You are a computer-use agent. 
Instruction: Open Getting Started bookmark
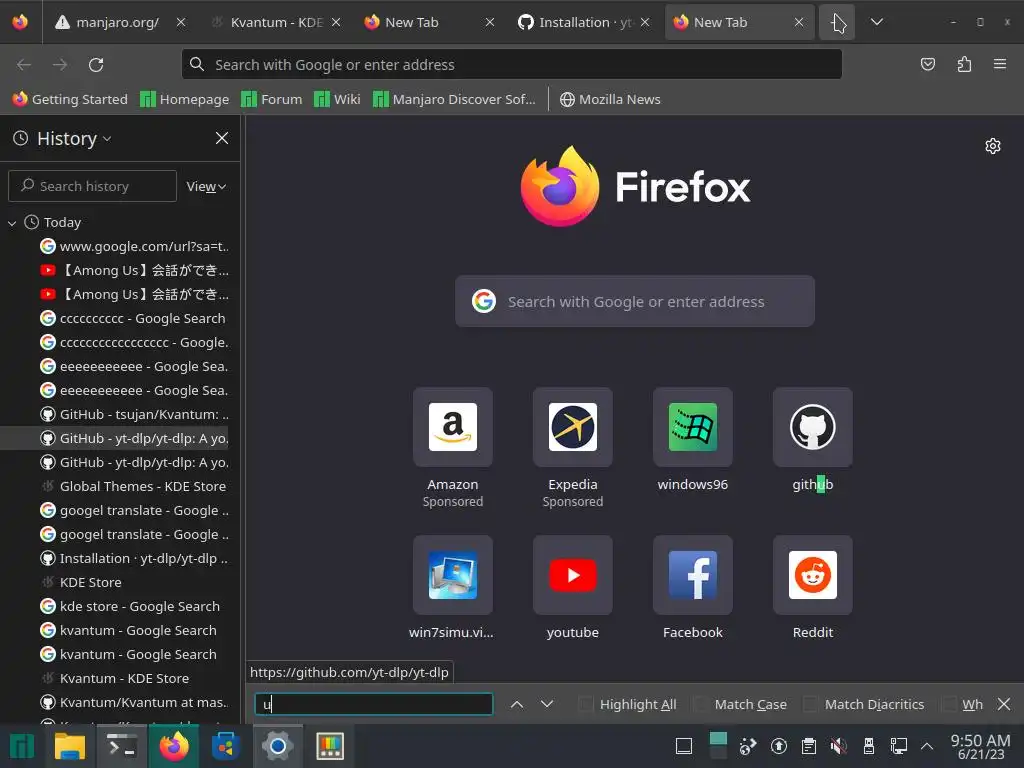[70, 99]
